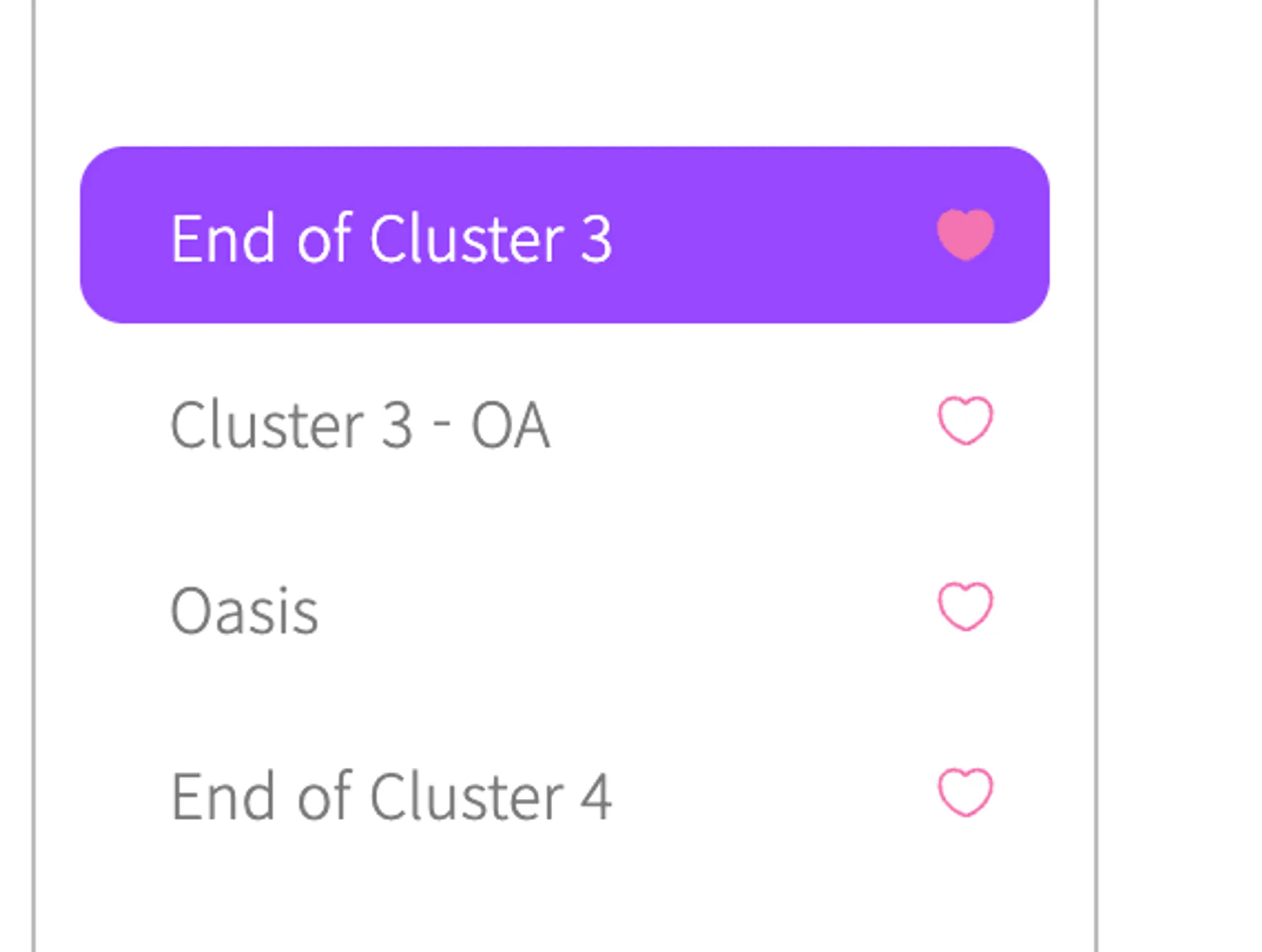
Task: Click the "Cluster 3 - OA" text label
Action: [360, 425]
